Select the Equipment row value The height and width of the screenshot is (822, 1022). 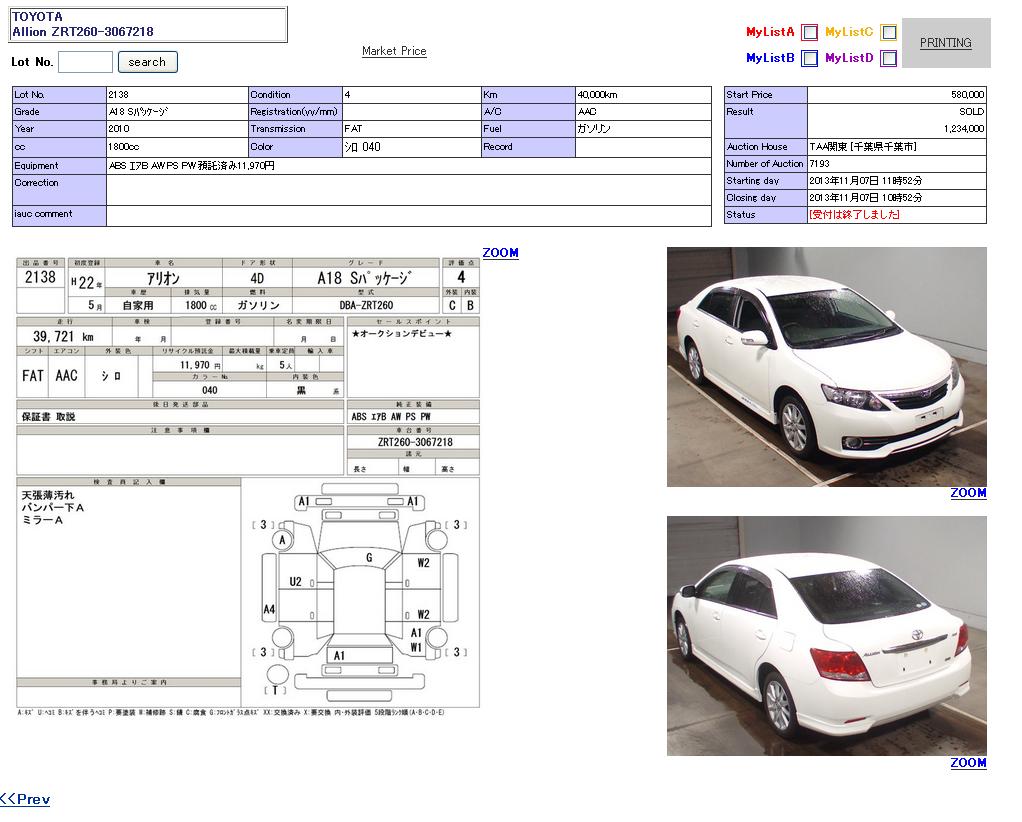408,165
